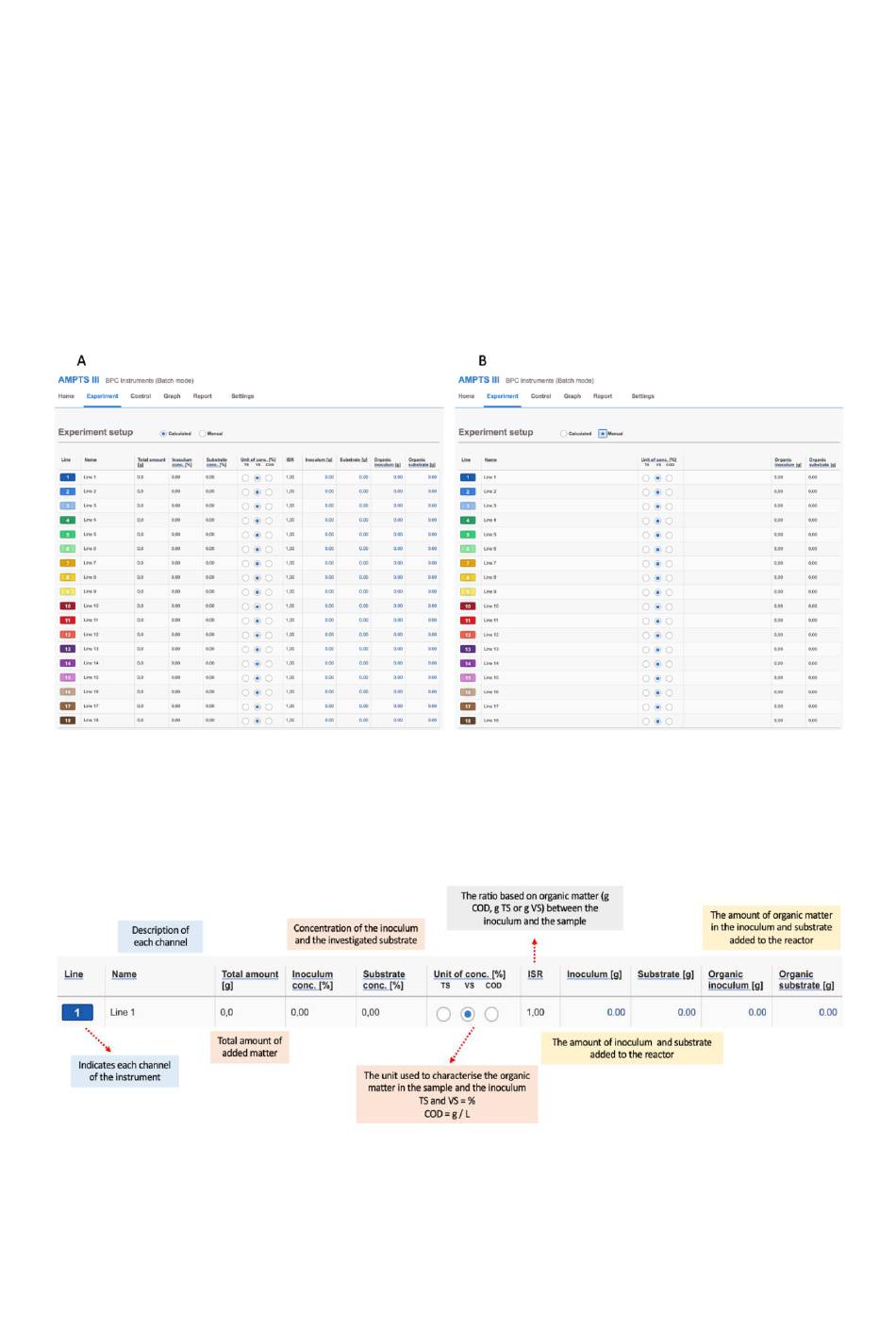Select the Experiment tab in panel B
Screen dimensions: 896x1329
coord(503,396)
